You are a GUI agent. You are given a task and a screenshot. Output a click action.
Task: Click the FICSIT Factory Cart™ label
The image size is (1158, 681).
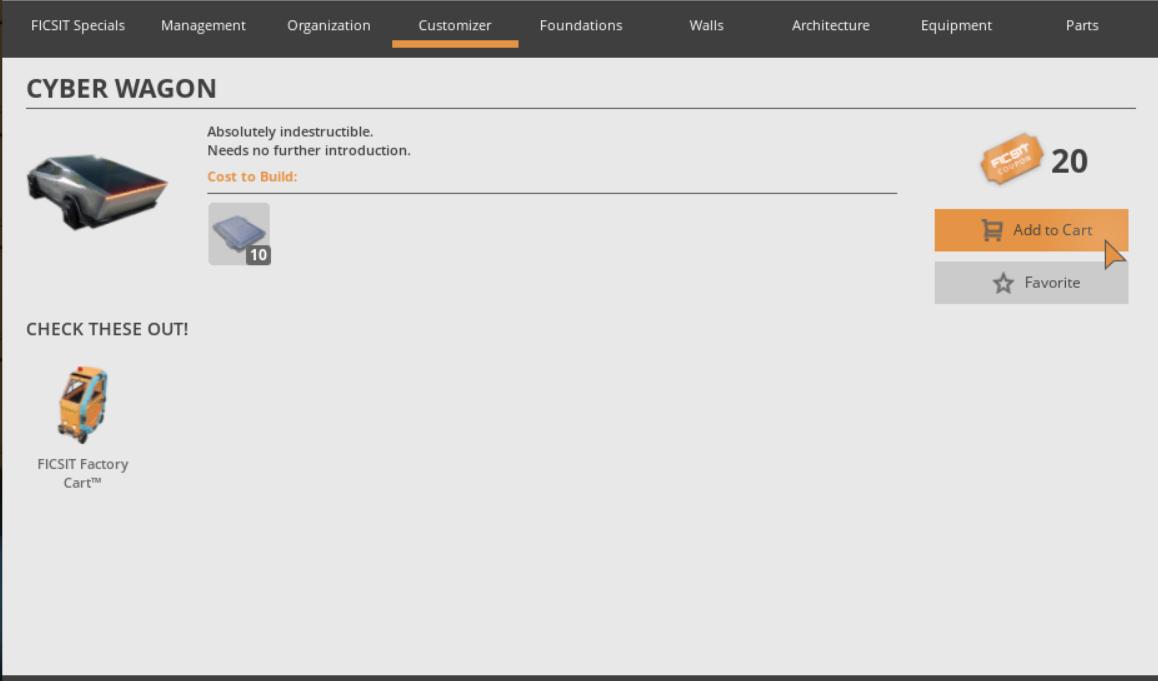coord(83,473)
